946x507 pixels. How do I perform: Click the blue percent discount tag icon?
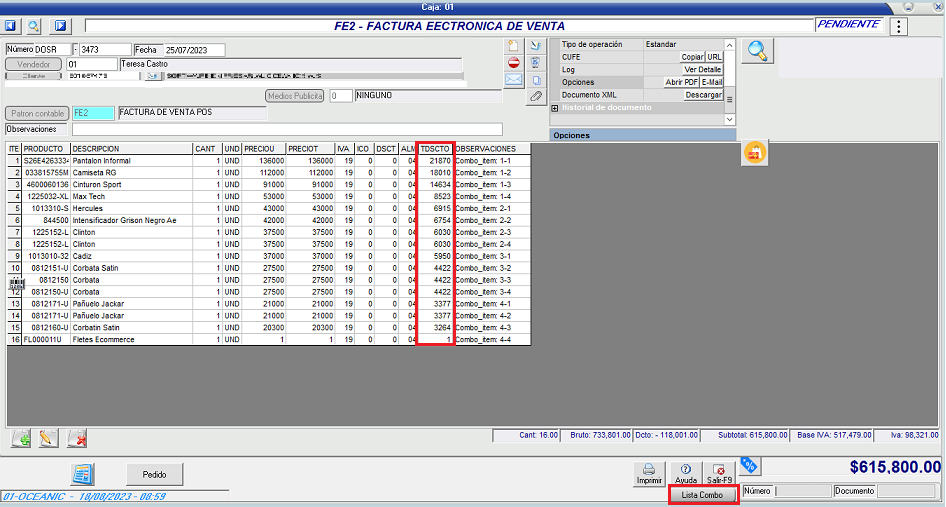(747, 465)
